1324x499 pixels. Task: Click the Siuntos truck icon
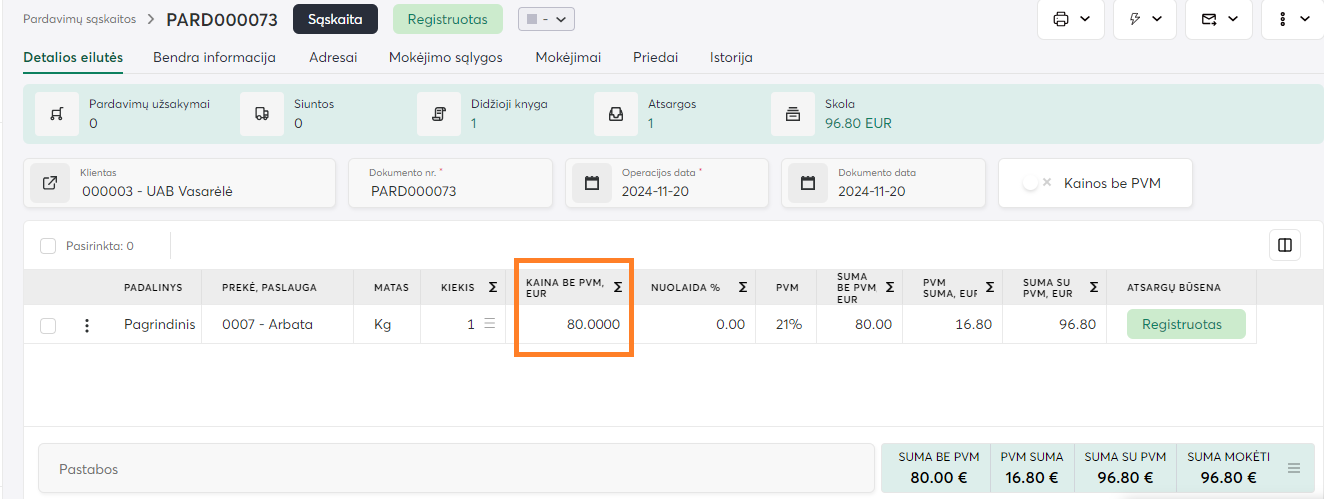click(262, 114)
